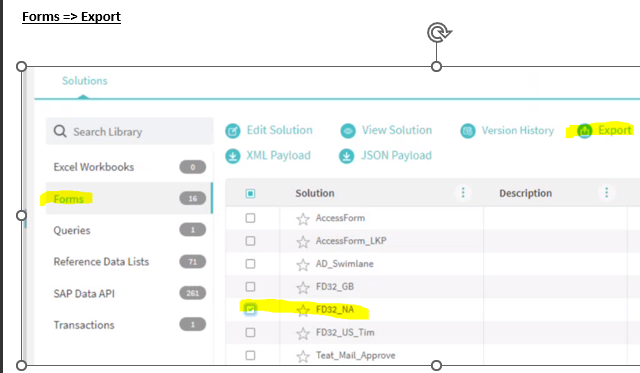640x373 pixels.
Task: Click the AccessForm solution name
Action: (x=340, y=218)
